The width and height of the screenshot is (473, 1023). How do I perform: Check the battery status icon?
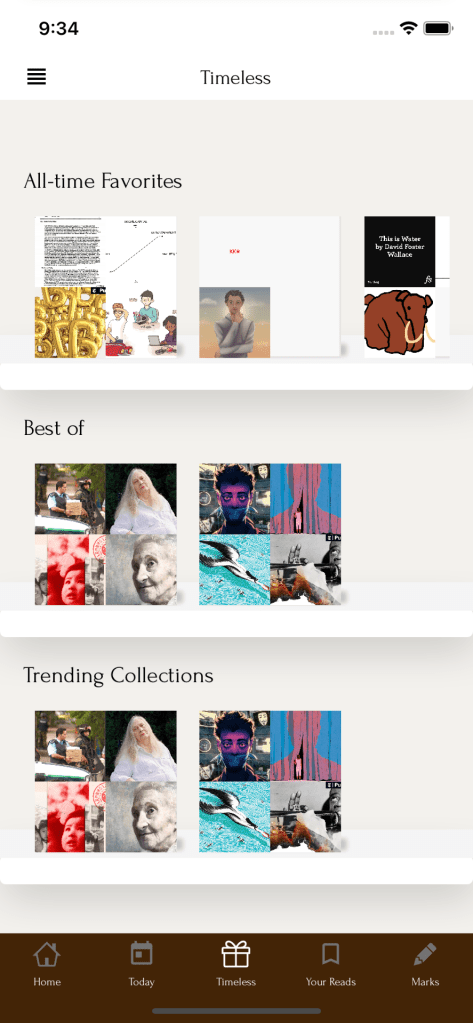438,28
